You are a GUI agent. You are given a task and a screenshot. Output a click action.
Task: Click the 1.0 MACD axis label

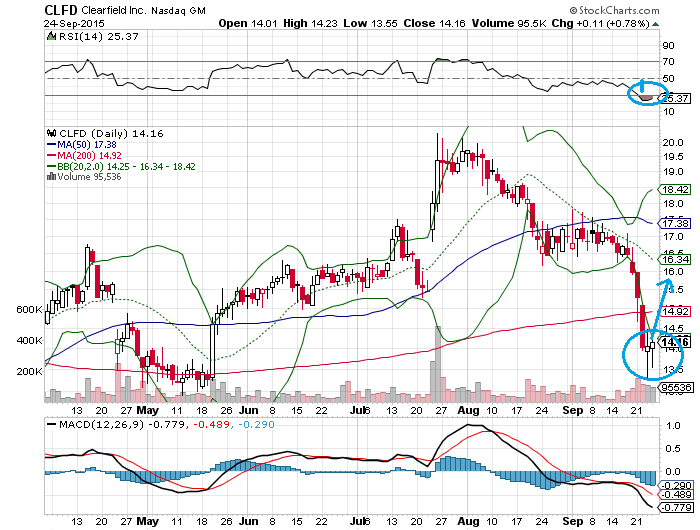point(673,426)
